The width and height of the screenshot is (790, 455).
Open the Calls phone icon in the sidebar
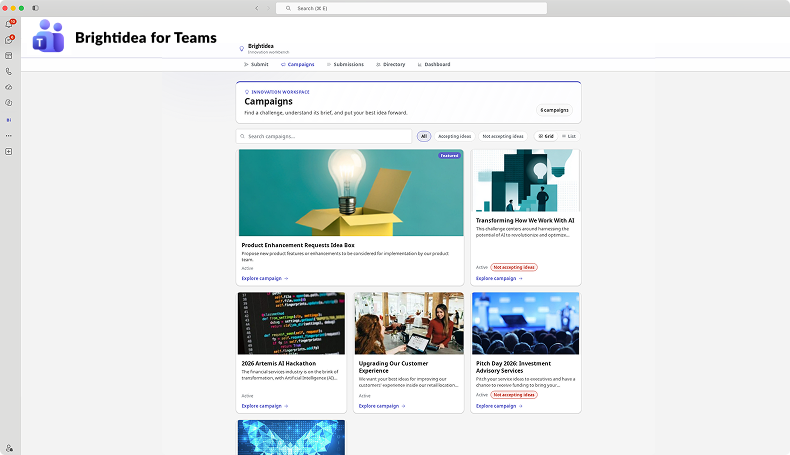(9, 72)
